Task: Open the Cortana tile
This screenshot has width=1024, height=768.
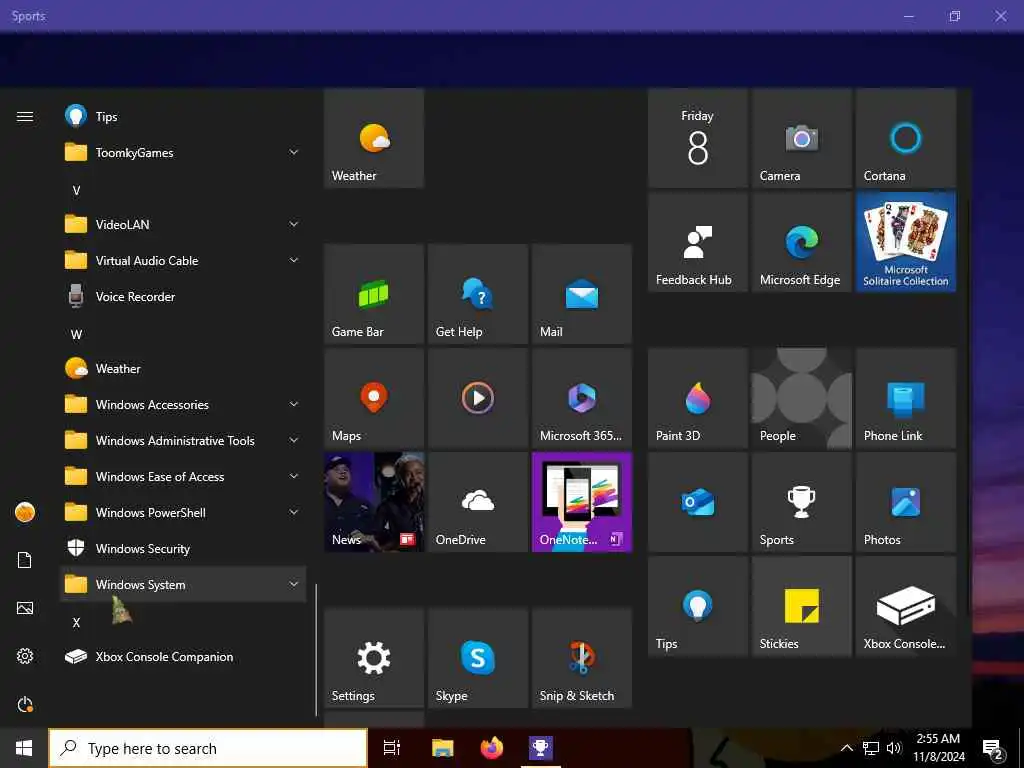Action: coord(906,138)
